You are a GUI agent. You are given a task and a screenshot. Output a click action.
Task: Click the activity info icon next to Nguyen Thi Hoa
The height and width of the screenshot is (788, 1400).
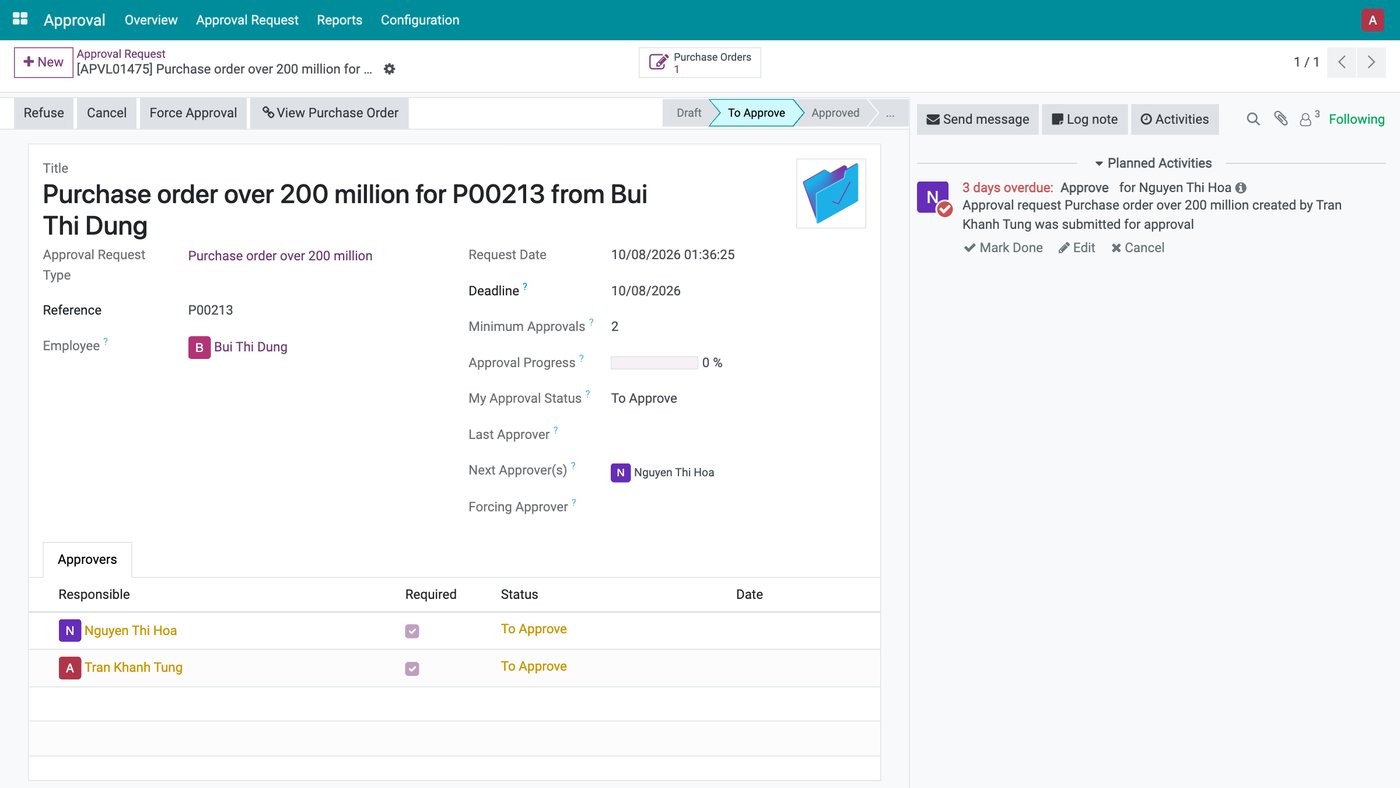[x=1241, y=188]
